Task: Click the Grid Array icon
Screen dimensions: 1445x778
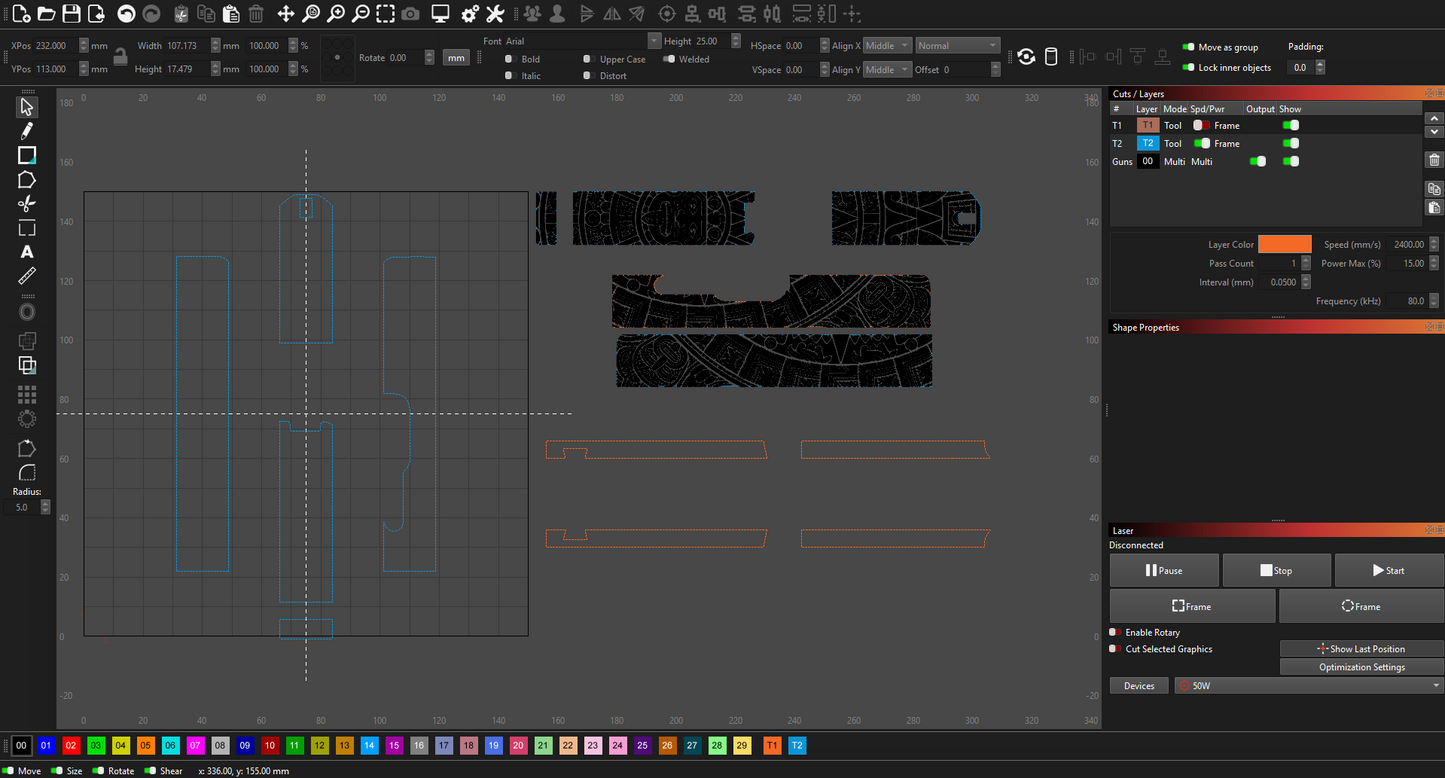Action: 27,395
